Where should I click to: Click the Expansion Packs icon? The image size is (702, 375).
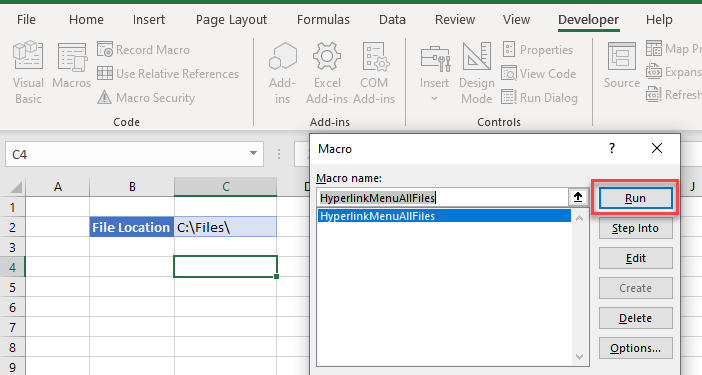tap(654, 72)
